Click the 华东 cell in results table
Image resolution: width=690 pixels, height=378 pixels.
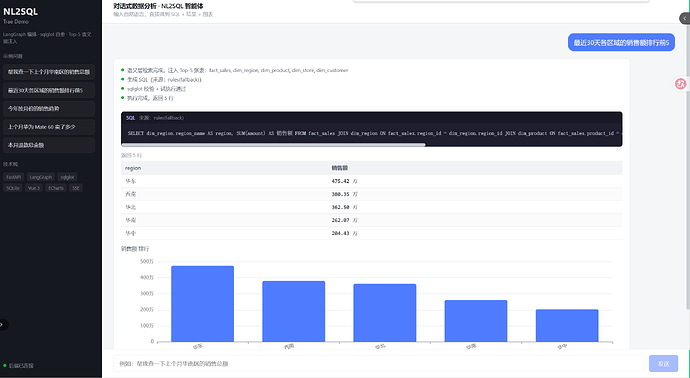[x=130, y=181]
